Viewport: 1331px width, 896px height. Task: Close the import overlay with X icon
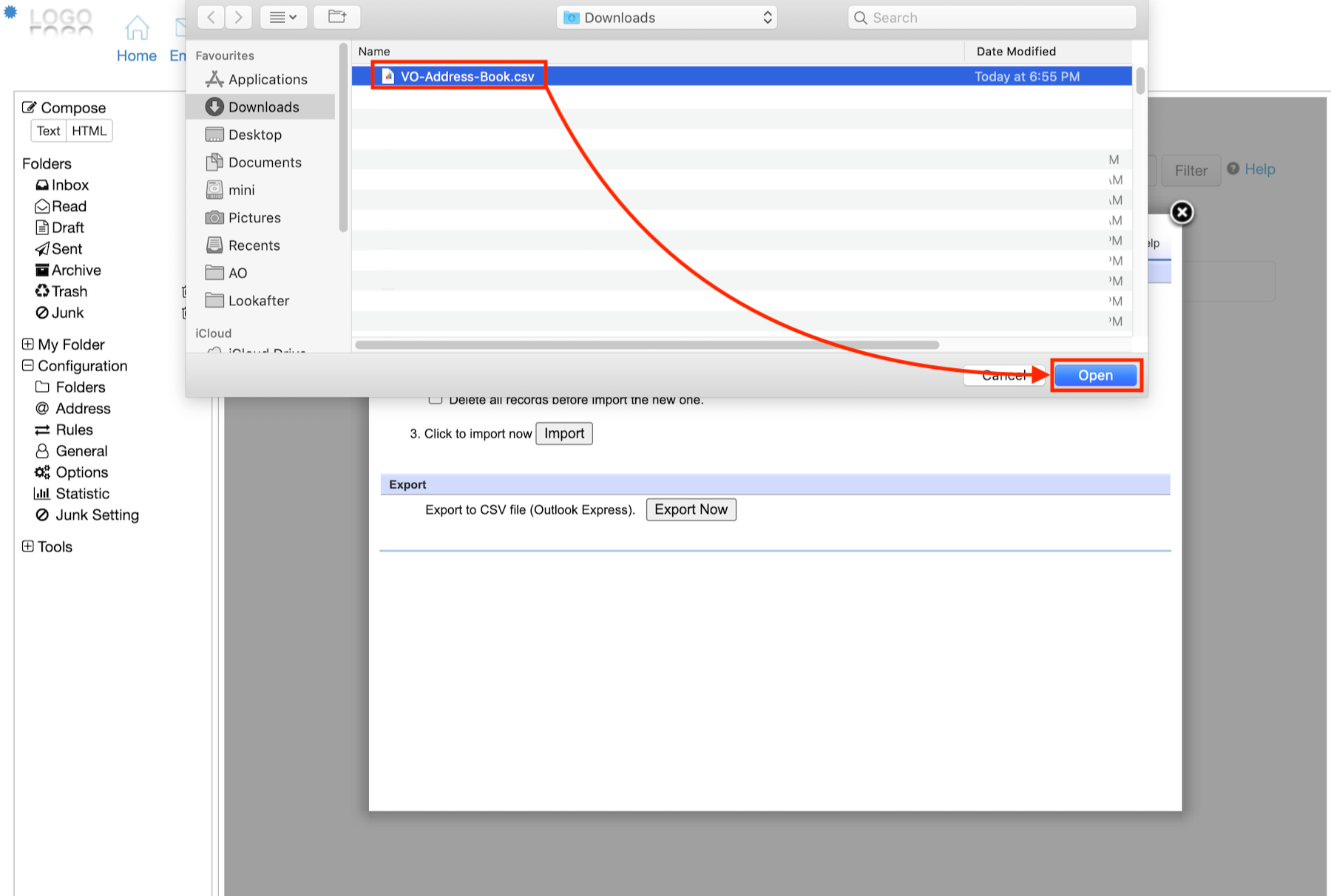click(1182, 213)
